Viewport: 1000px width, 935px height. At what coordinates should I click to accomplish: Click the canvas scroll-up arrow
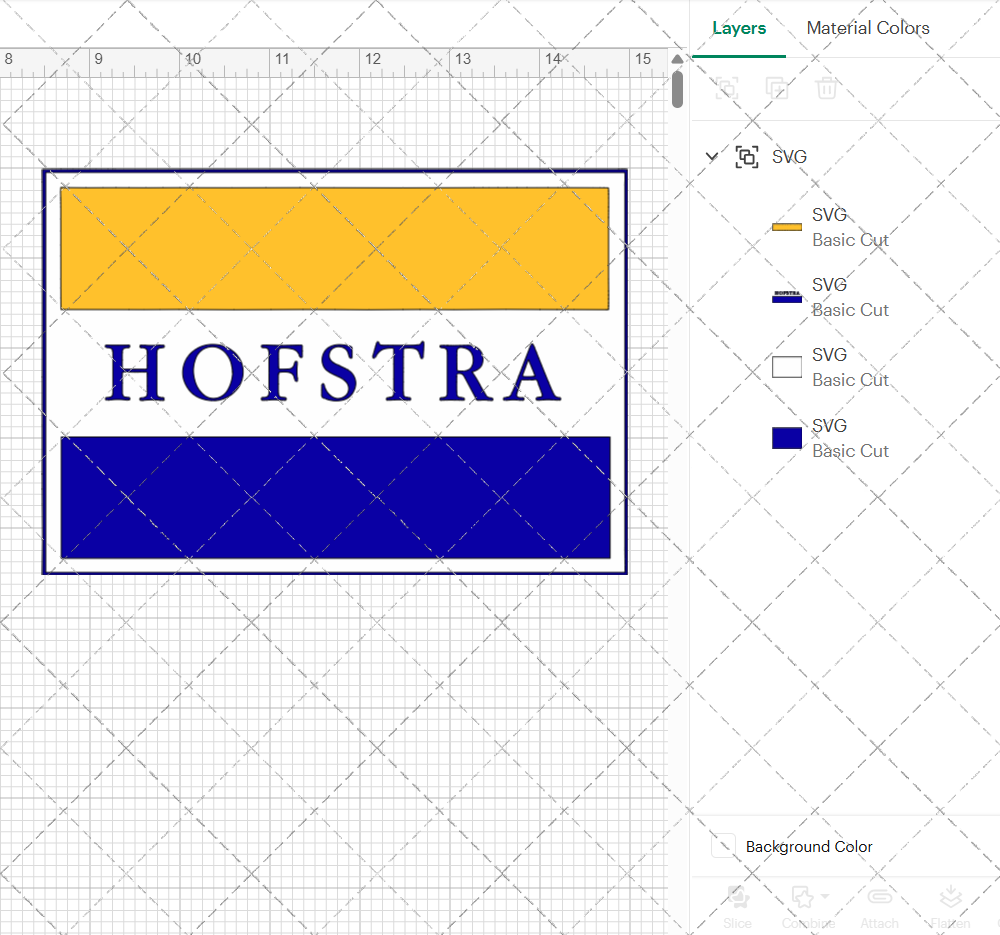[x=677, y=59]
